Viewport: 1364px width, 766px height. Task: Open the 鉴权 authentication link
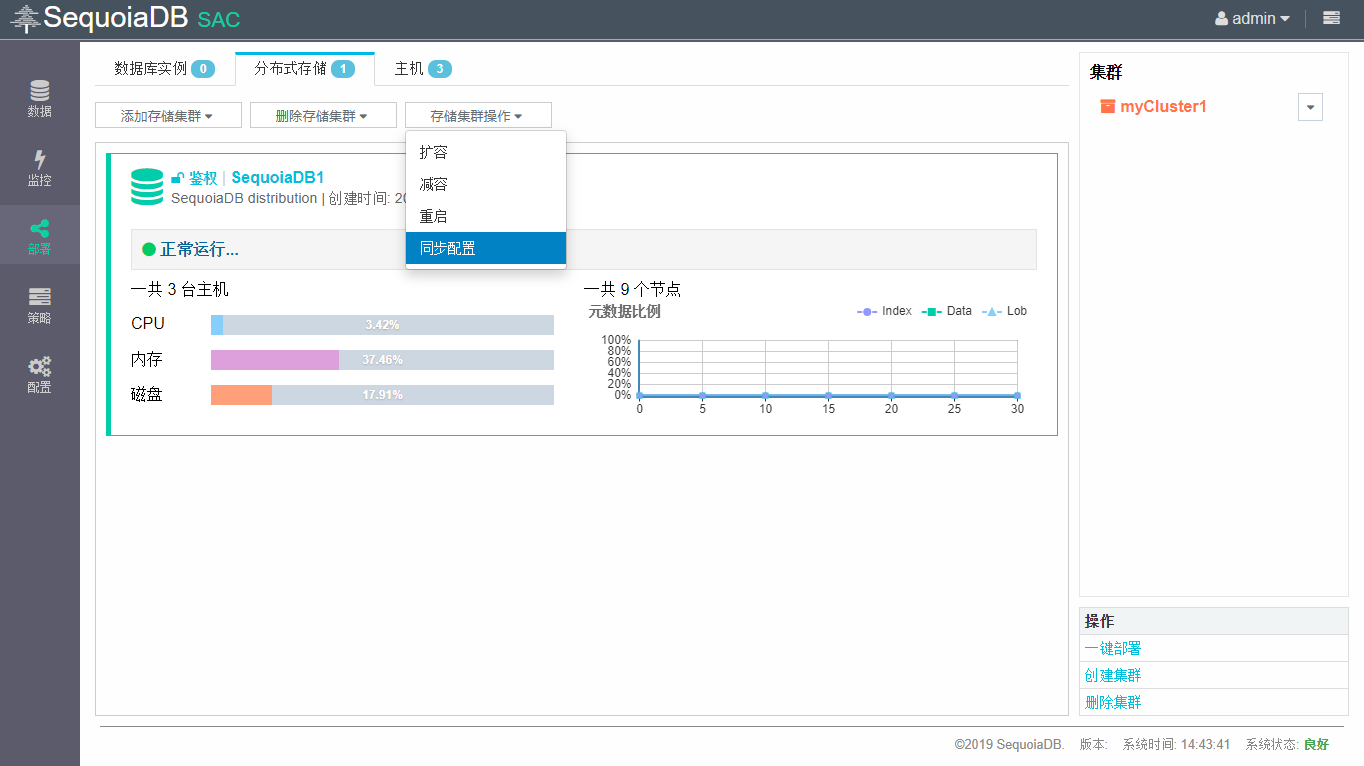point(203,178)
